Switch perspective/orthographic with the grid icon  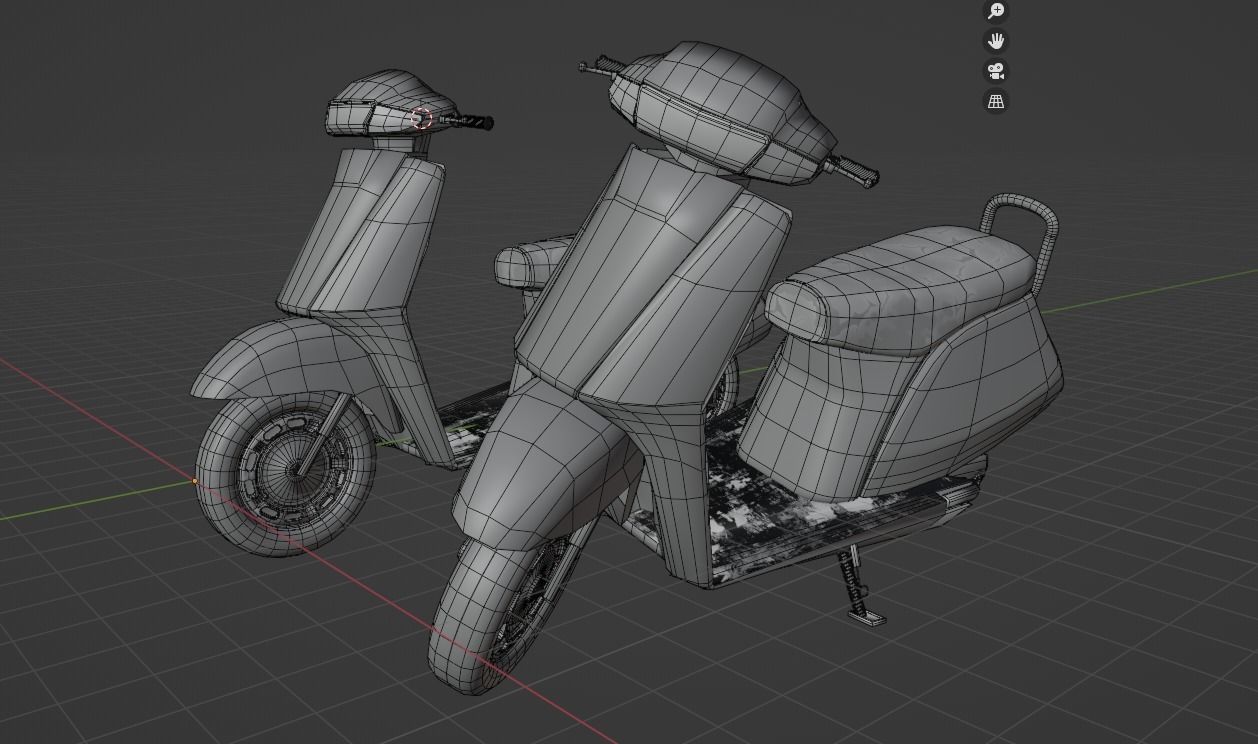point(996,101)
